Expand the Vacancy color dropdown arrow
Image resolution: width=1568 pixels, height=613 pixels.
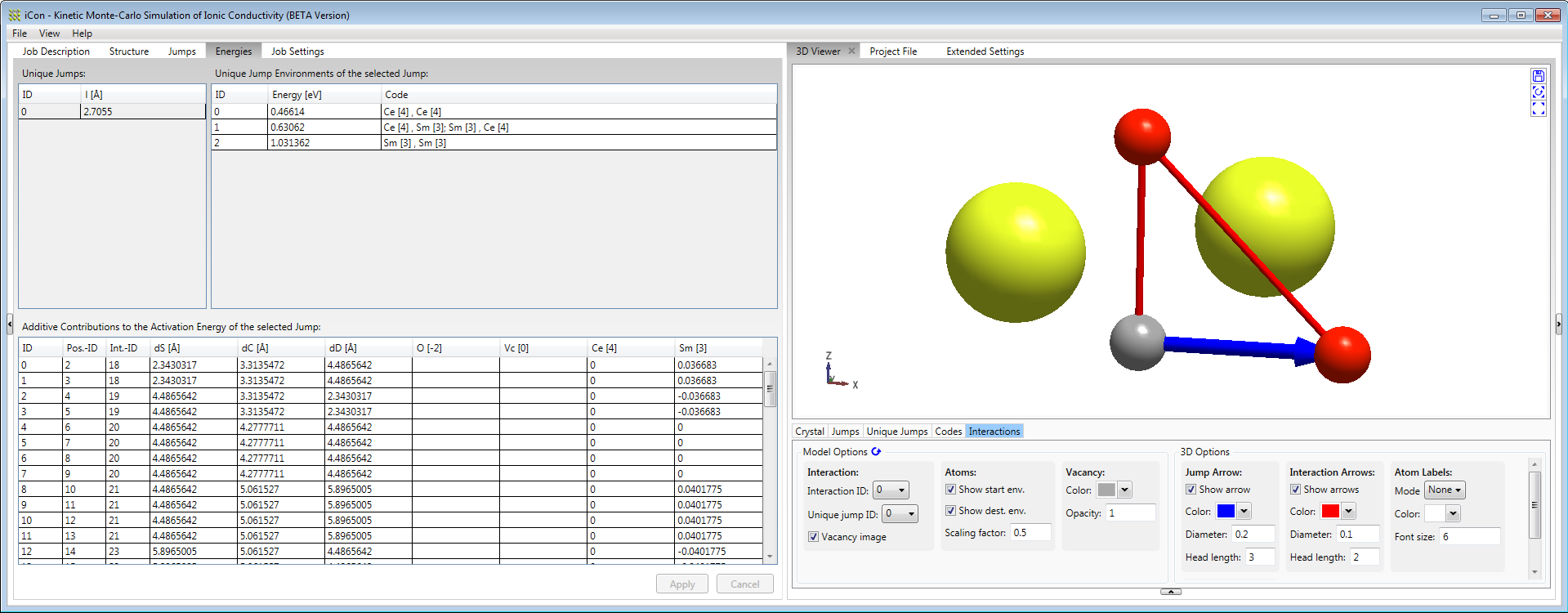point(1124,490)
